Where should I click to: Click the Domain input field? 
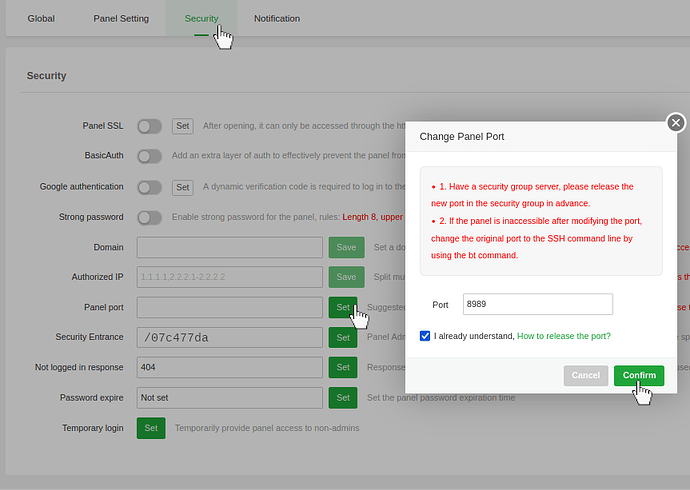(229, 247)
